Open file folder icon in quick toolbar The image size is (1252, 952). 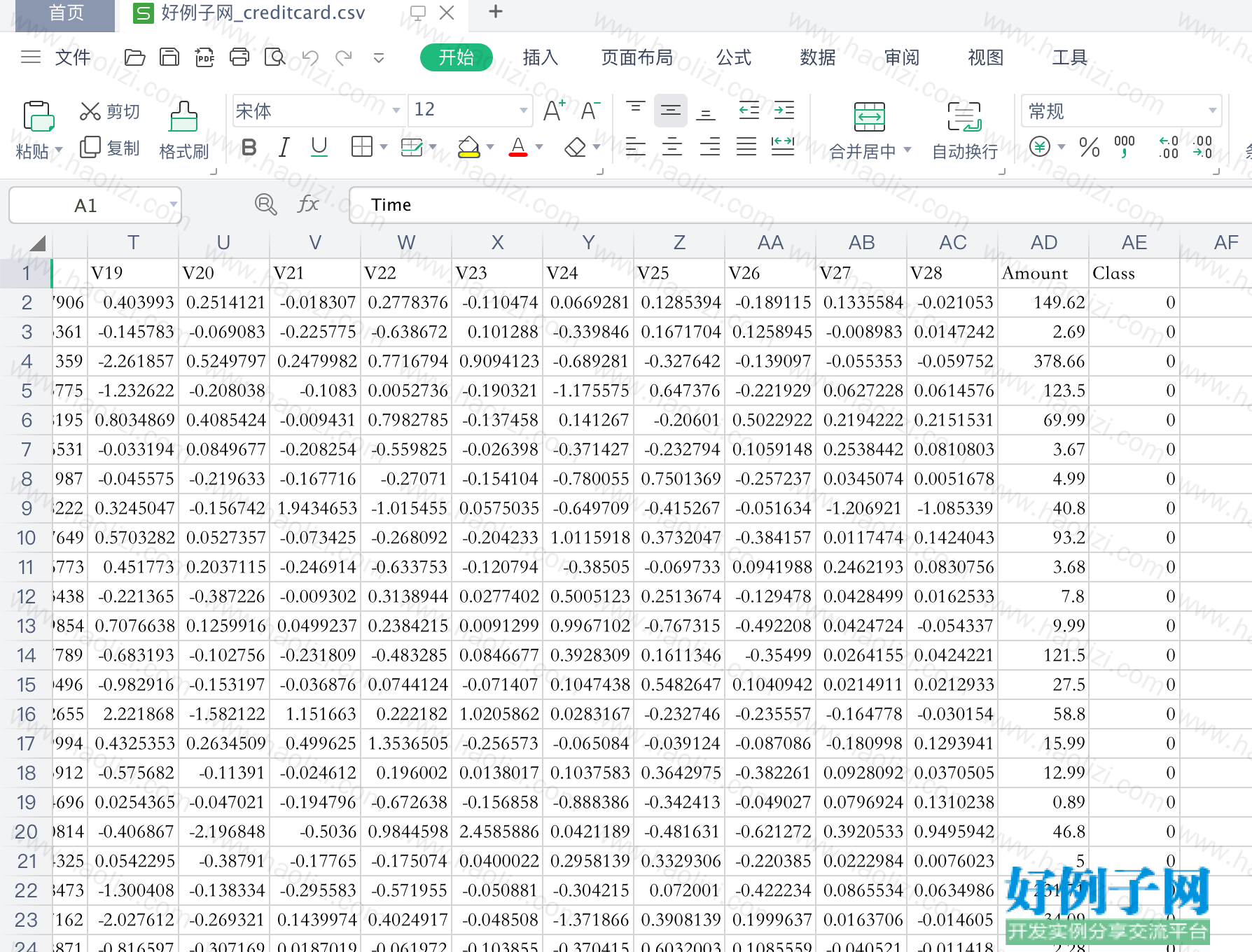tap(134, 57)
